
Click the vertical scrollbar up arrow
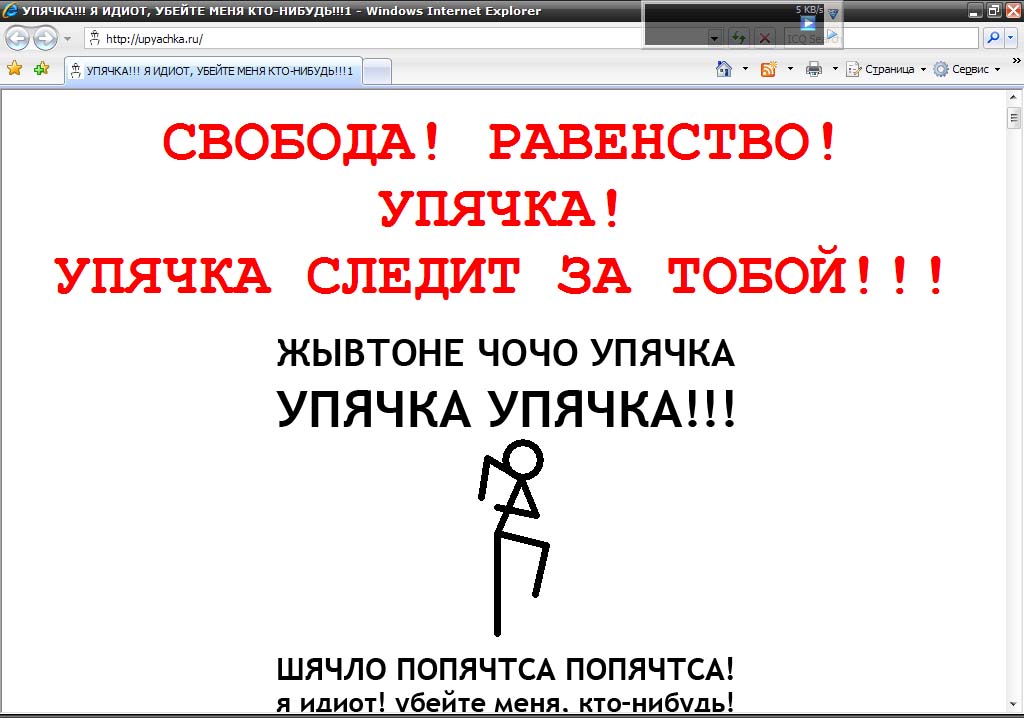[x=1014, y=97]
